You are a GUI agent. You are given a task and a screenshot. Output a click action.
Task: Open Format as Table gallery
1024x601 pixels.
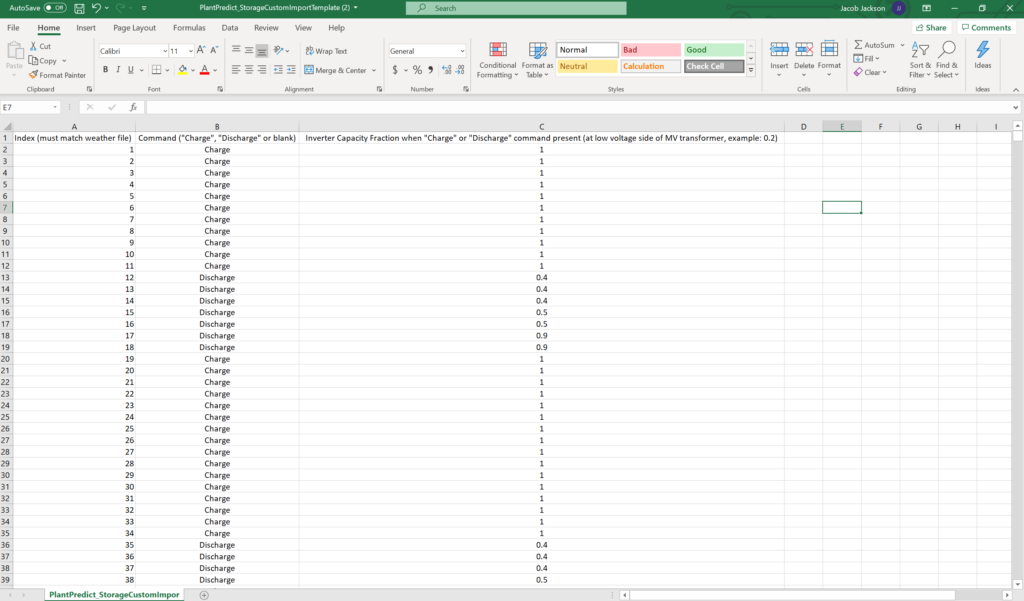pos(537,60)
